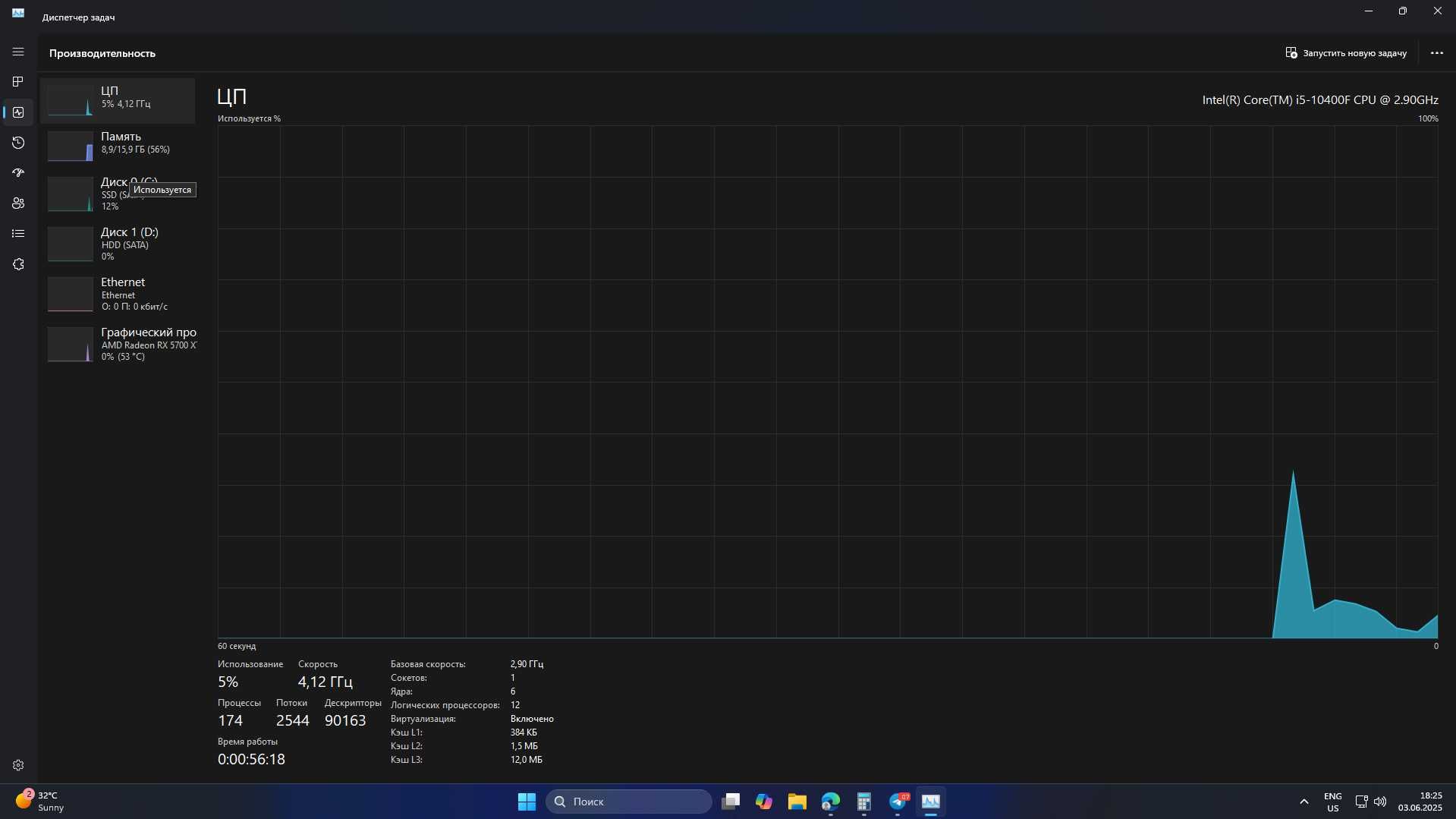Screen dimensions: 1456x819
Task: Click the threads count 2544
Action: (293, 720)
